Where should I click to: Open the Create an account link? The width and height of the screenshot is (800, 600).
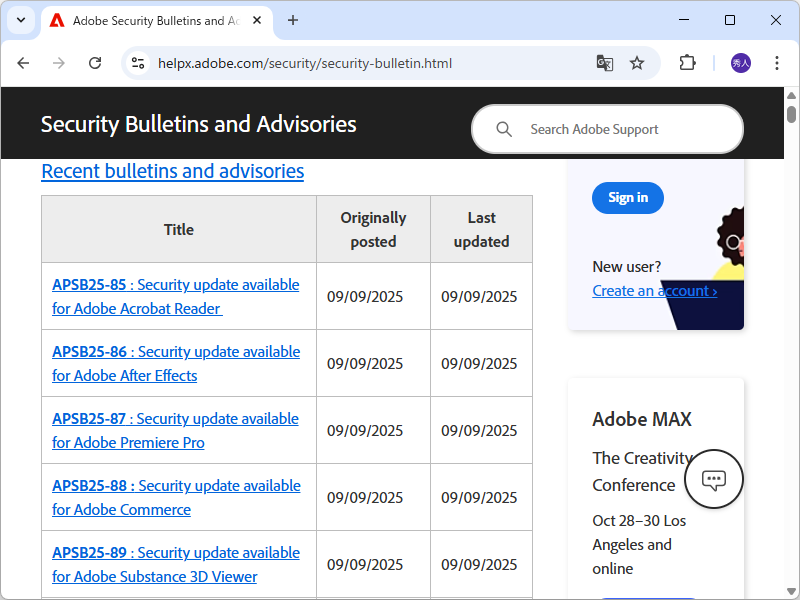coord(654,291)
